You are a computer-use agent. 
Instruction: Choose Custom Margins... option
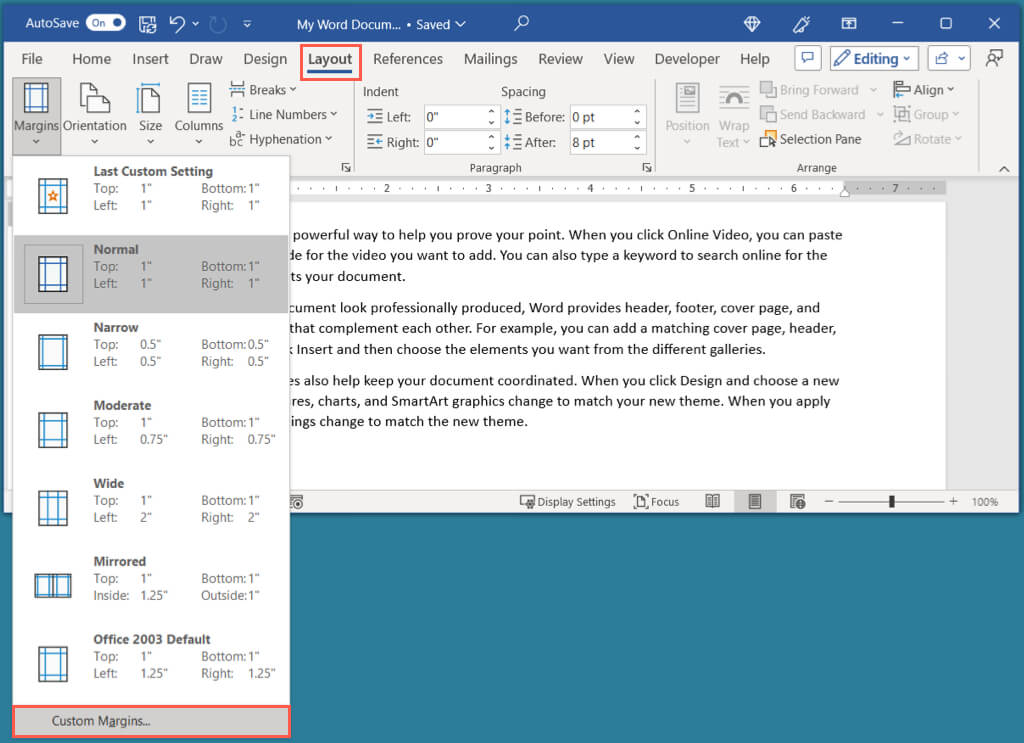pos(151,721)
